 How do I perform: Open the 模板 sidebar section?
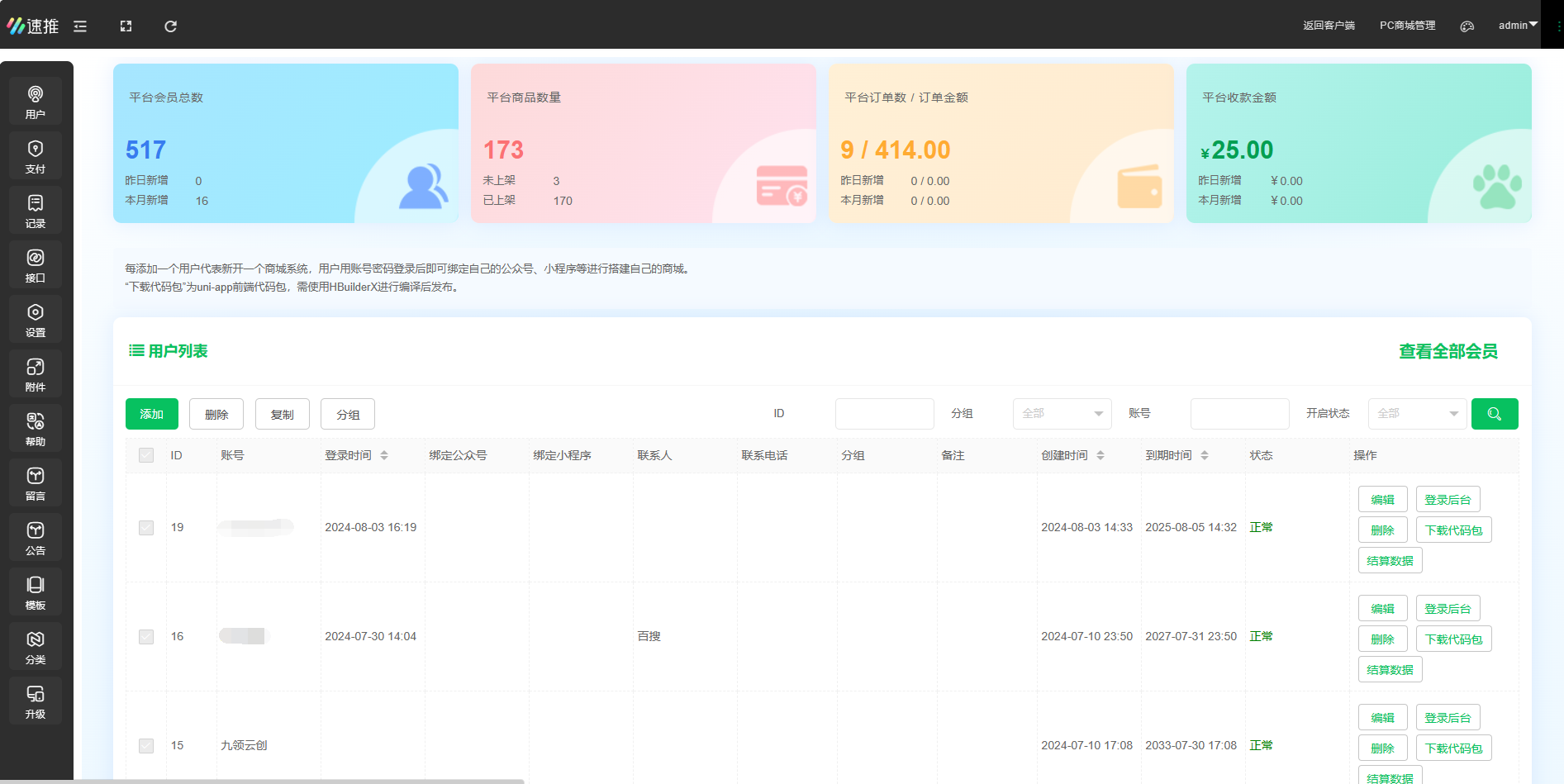point(36,592)
